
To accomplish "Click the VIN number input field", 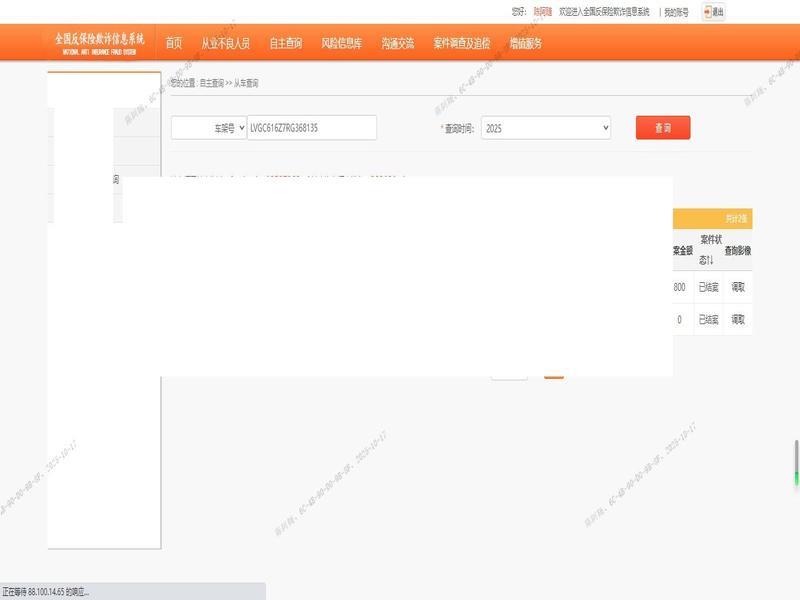I will (x=311, y=128).
